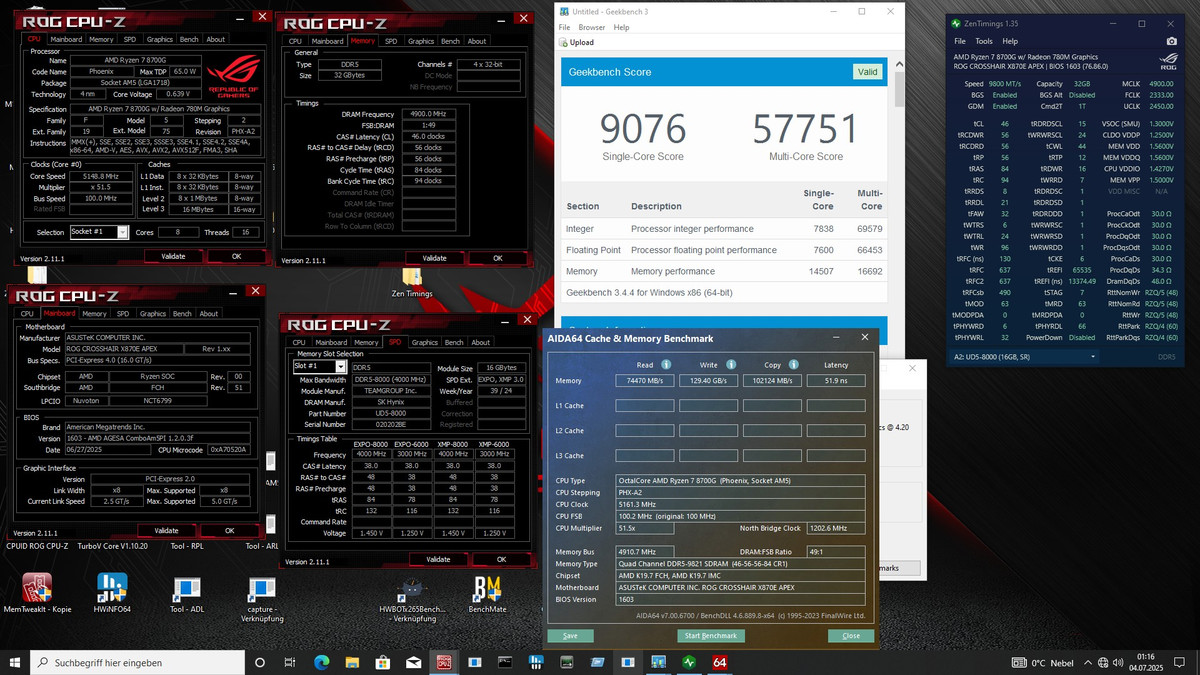The height and width of the screenshot is (675, 1200).
Task: Open Microsoft Store from the taskbar
Action: (382, 662)
